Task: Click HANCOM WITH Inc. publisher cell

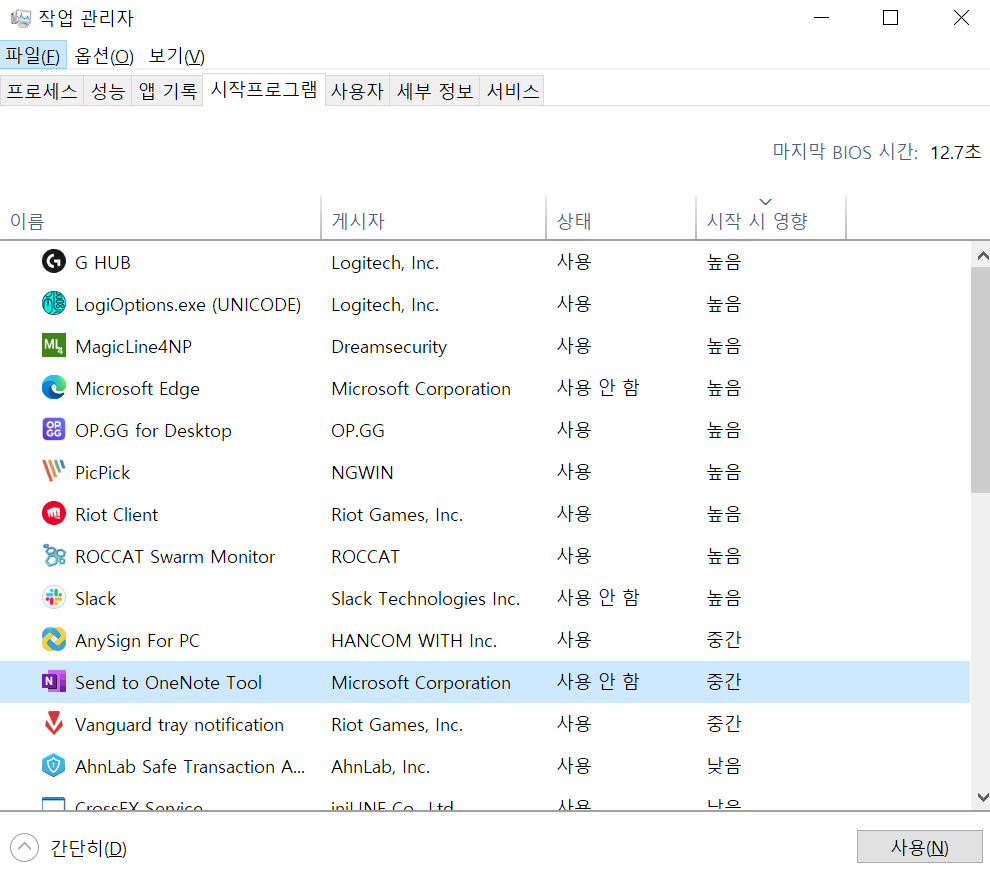Action: pyautogui.click(x=414, y=641)
